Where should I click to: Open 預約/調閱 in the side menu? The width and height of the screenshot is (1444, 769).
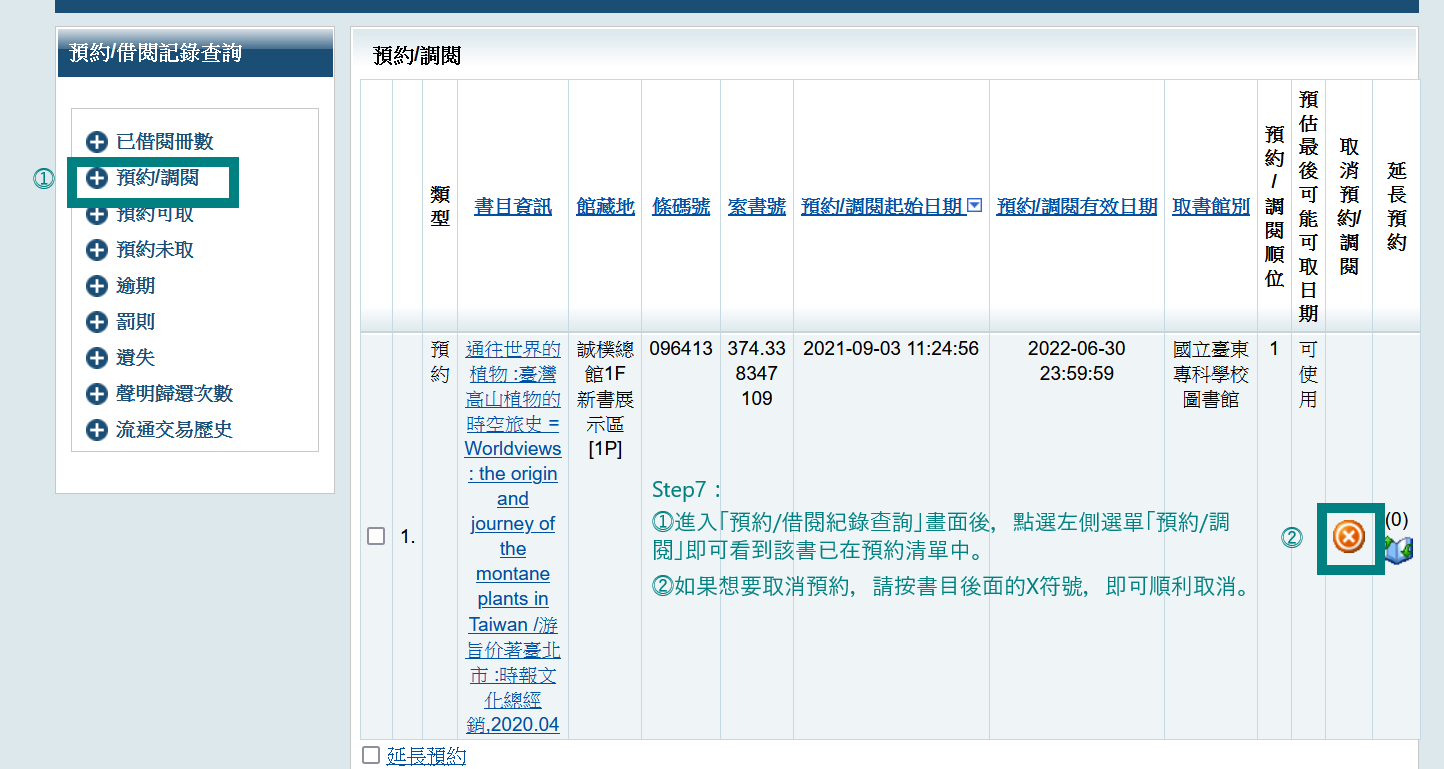[x=157, y=178]
